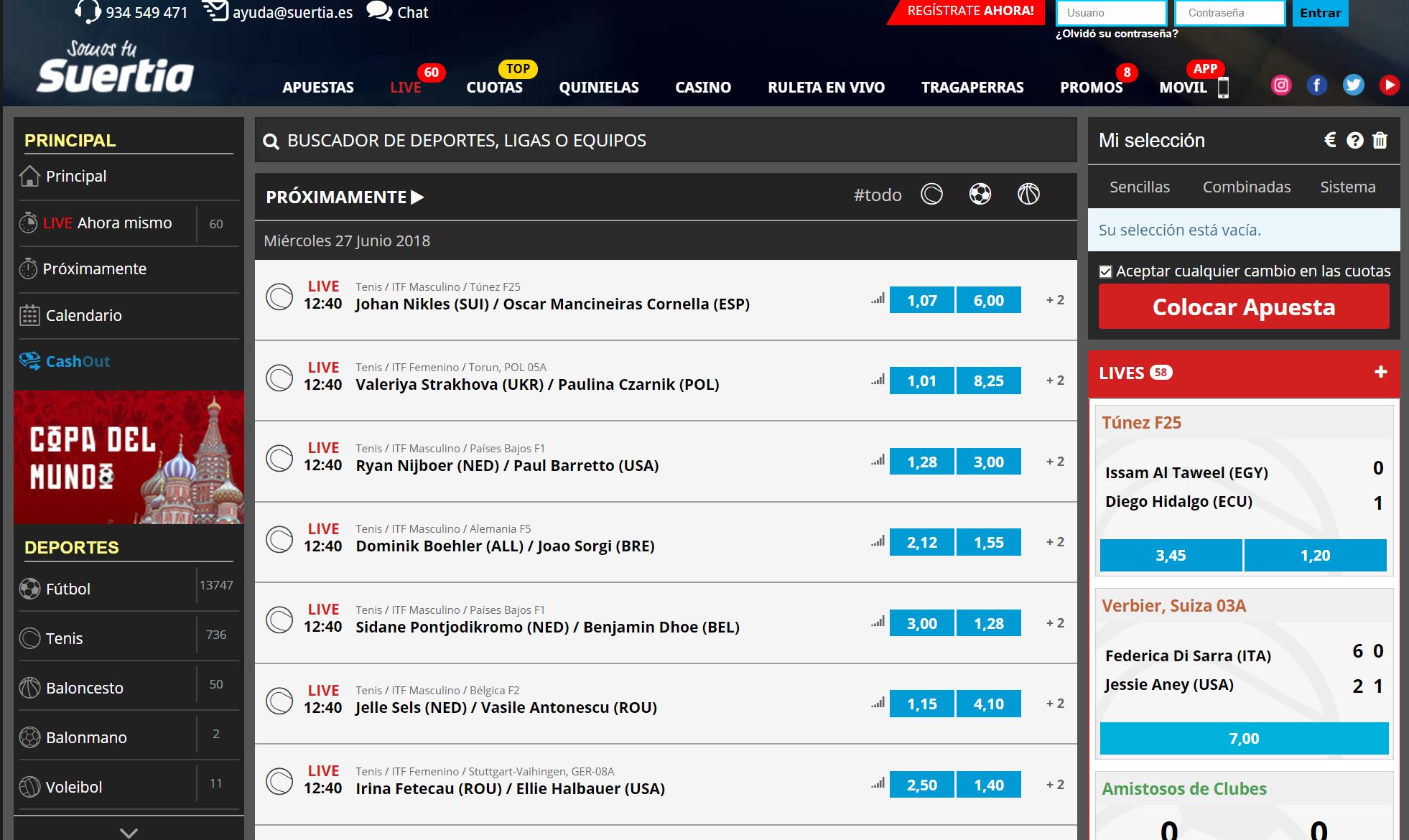Switch to the Combinadas tab
Image resolution: width=1409 pixels, height=840 pixels.
(x=1247, y=187)
